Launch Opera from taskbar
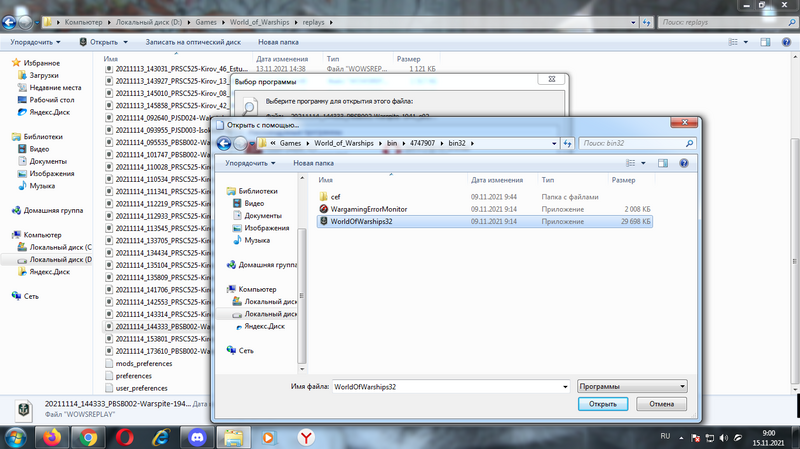Image resolution: width=800 pixels, height=449 pixels. coord(124,438)
